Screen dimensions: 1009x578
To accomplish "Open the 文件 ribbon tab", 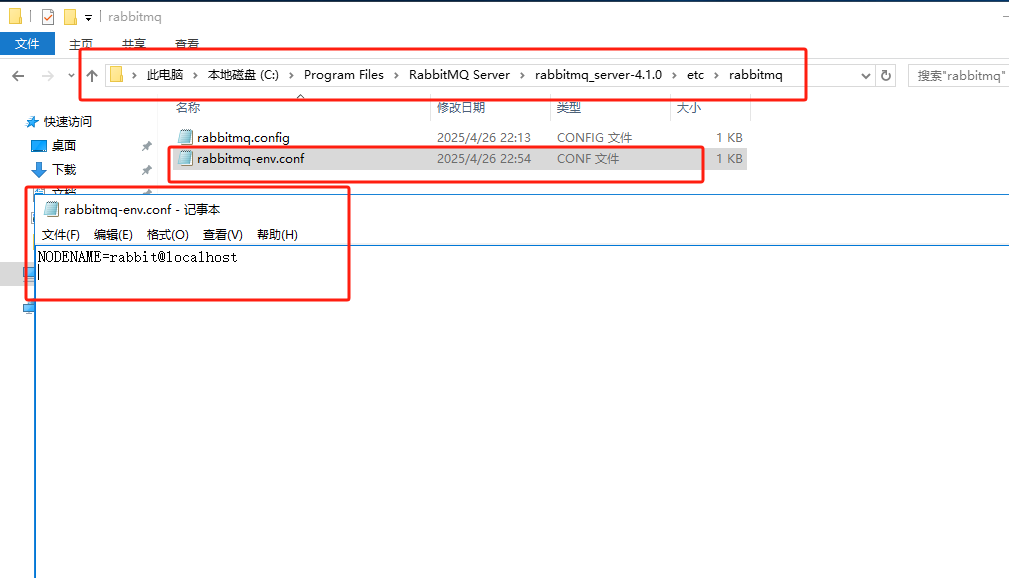I will (27, 44).
